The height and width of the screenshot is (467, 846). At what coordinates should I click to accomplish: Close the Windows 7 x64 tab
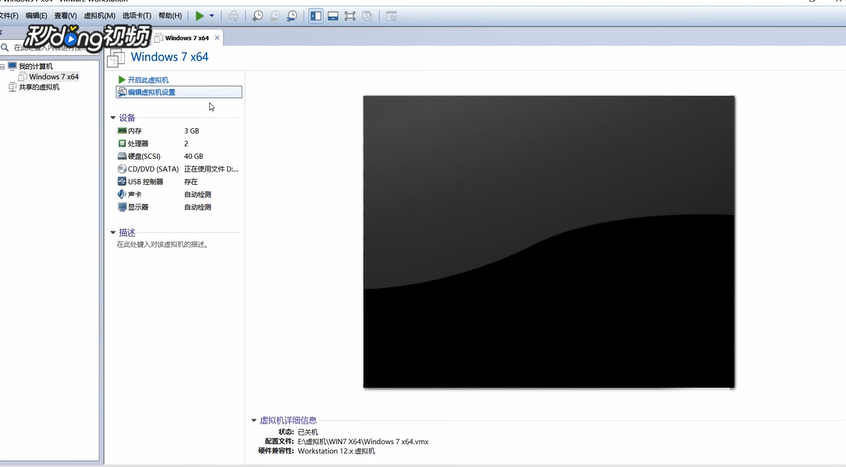217,38
